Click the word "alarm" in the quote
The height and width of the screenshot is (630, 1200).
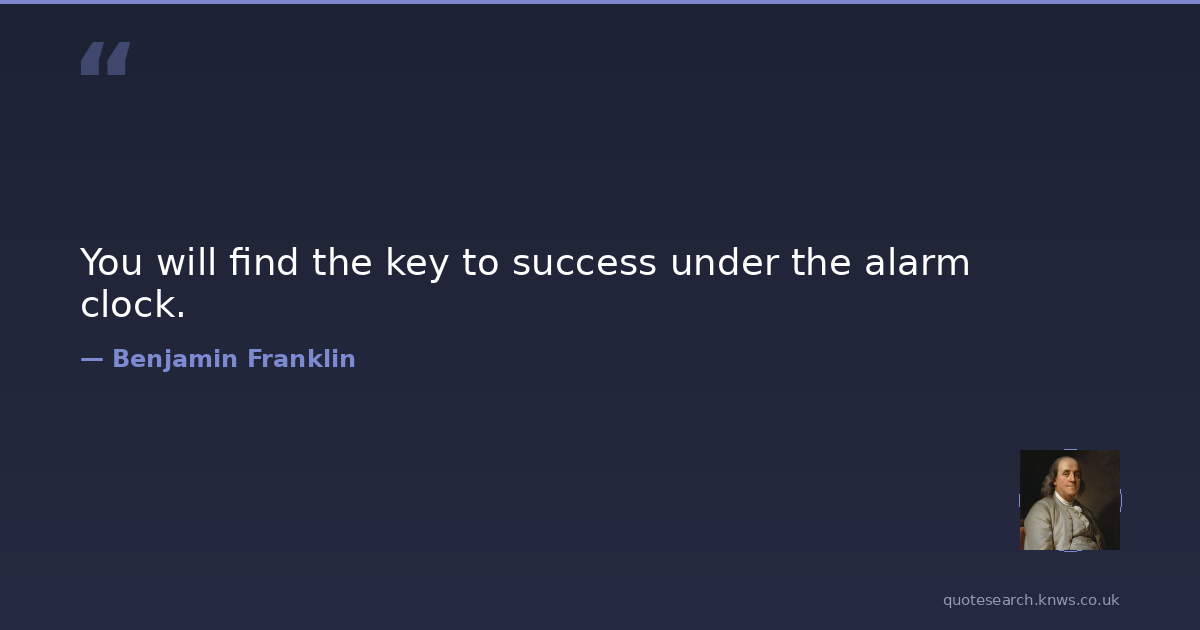[920, 263]
